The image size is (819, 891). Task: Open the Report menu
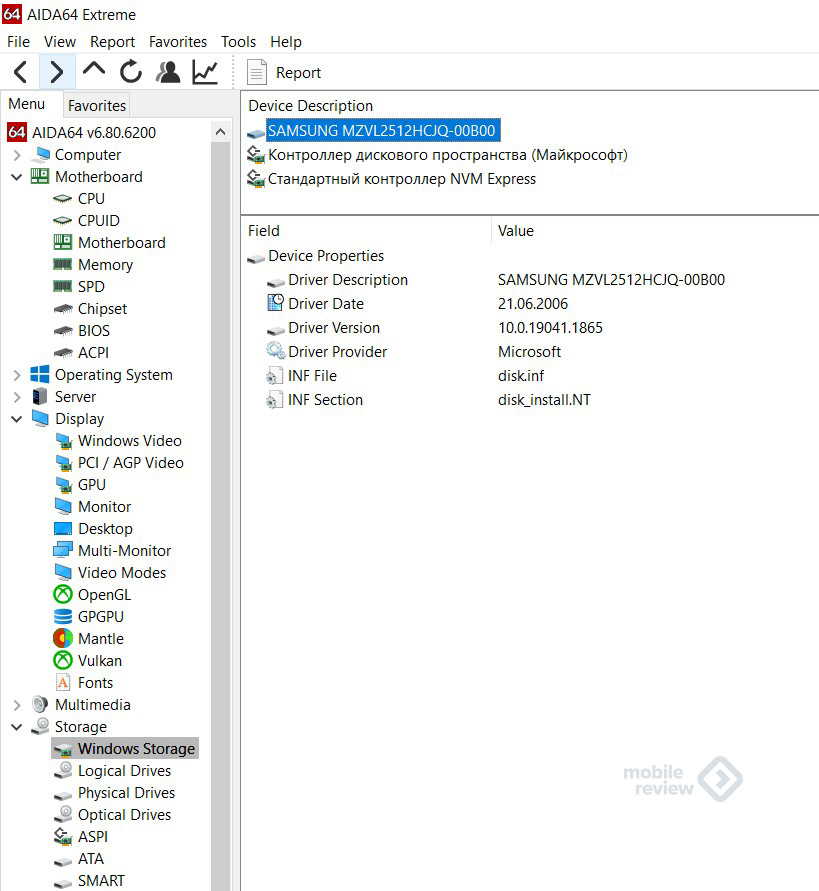[x=112, y=42]
